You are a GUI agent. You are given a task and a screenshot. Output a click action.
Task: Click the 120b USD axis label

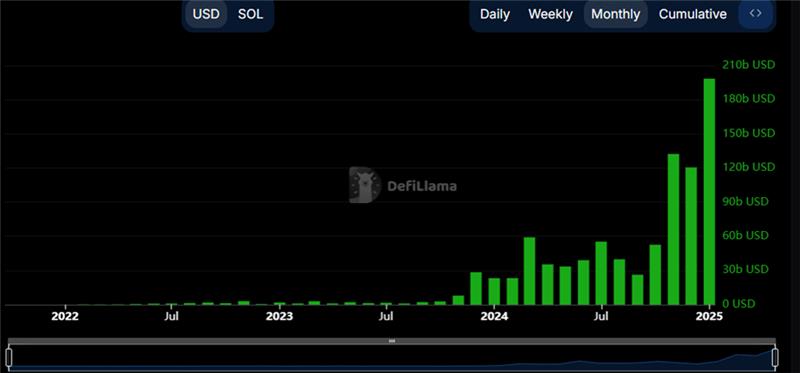coord(749,167)
